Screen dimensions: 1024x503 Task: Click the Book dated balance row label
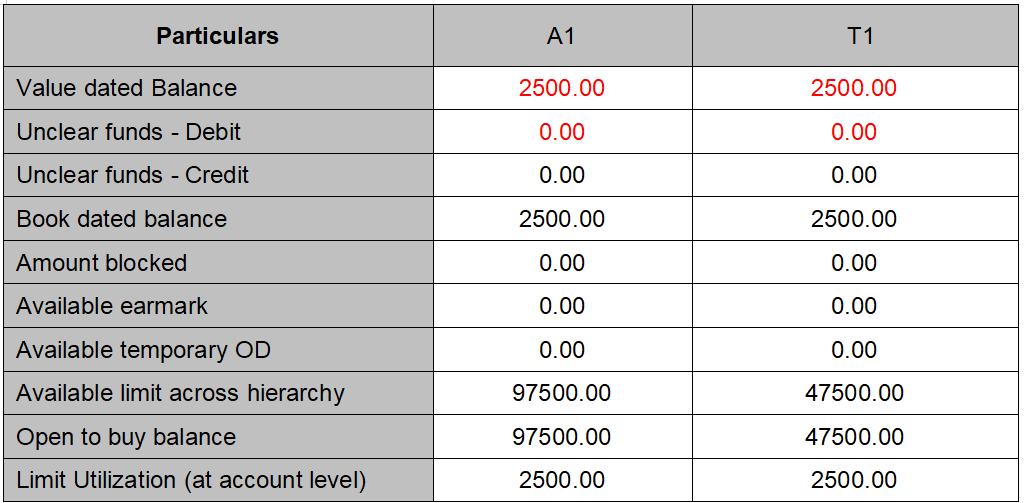tap(122, 219)
